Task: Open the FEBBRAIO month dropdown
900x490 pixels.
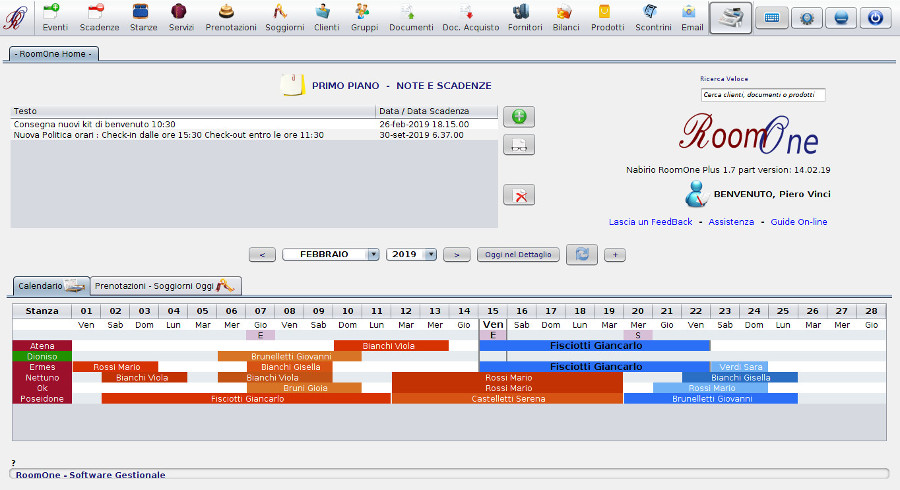Action: point(331,254)
